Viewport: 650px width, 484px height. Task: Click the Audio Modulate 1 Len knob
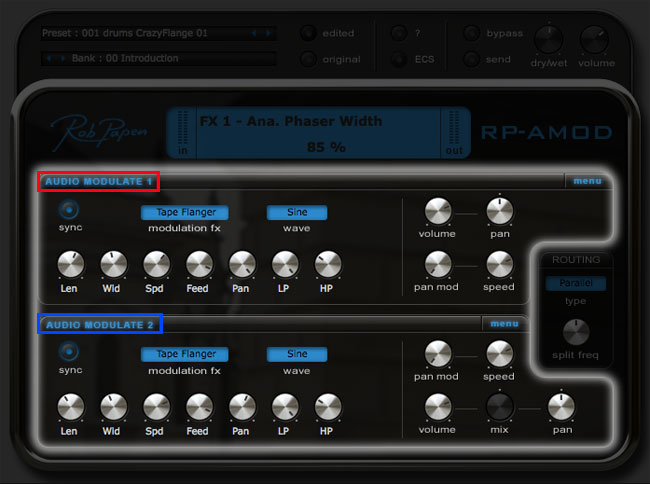pyautogui.click(x=70, y=264)
